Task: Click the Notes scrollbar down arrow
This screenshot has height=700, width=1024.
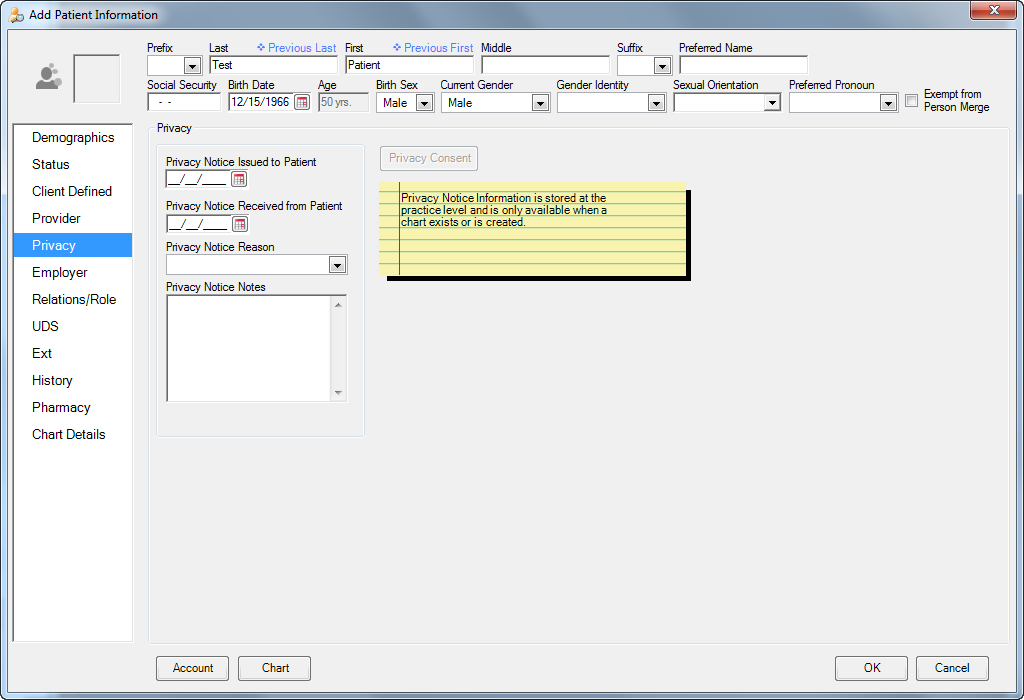Action: [x=338, y=392]
